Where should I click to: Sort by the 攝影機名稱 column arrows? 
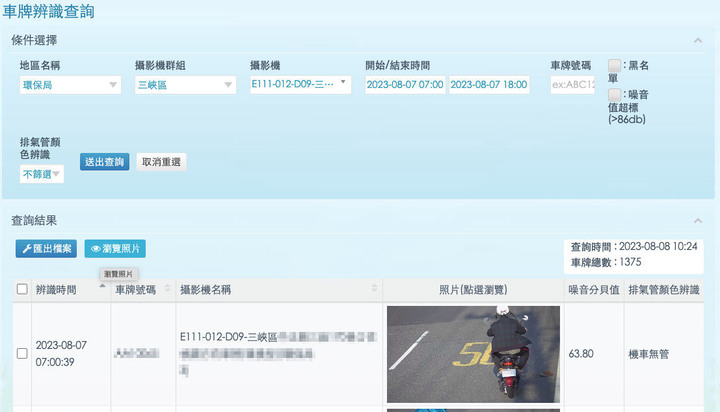(x=374, y=288)
